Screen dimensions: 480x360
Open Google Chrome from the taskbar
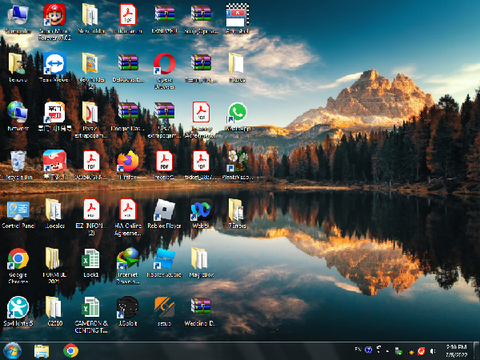pyautogui.click(x=71, y=351)
